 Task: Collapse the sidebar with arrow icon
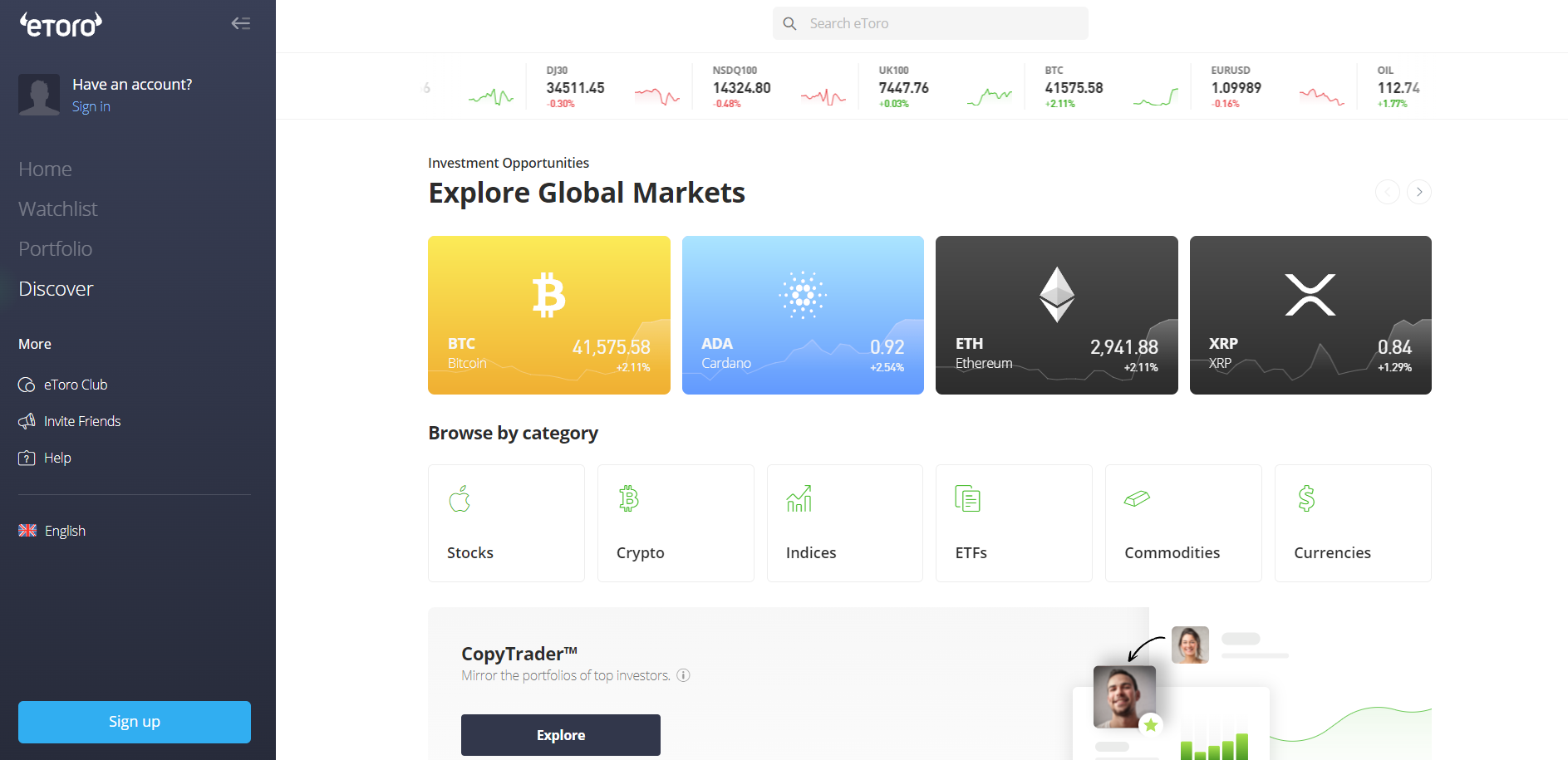241,23
